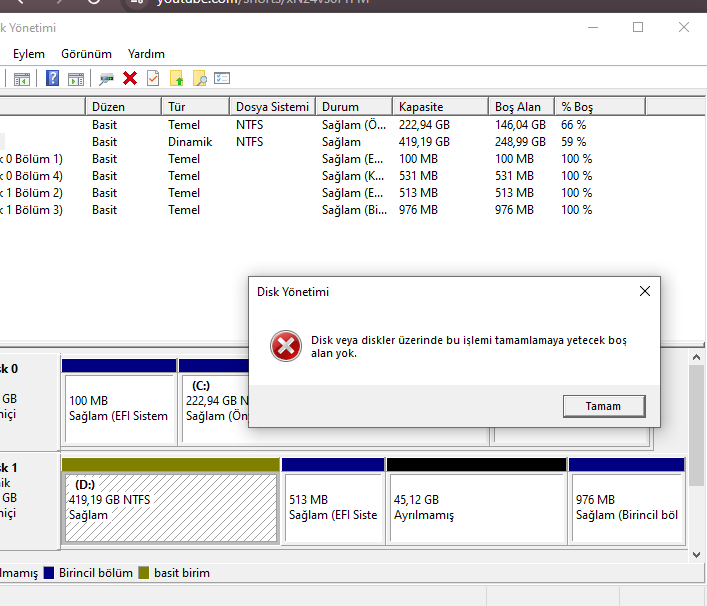Select the Sağlam (K... status cell

pos(353,176)
